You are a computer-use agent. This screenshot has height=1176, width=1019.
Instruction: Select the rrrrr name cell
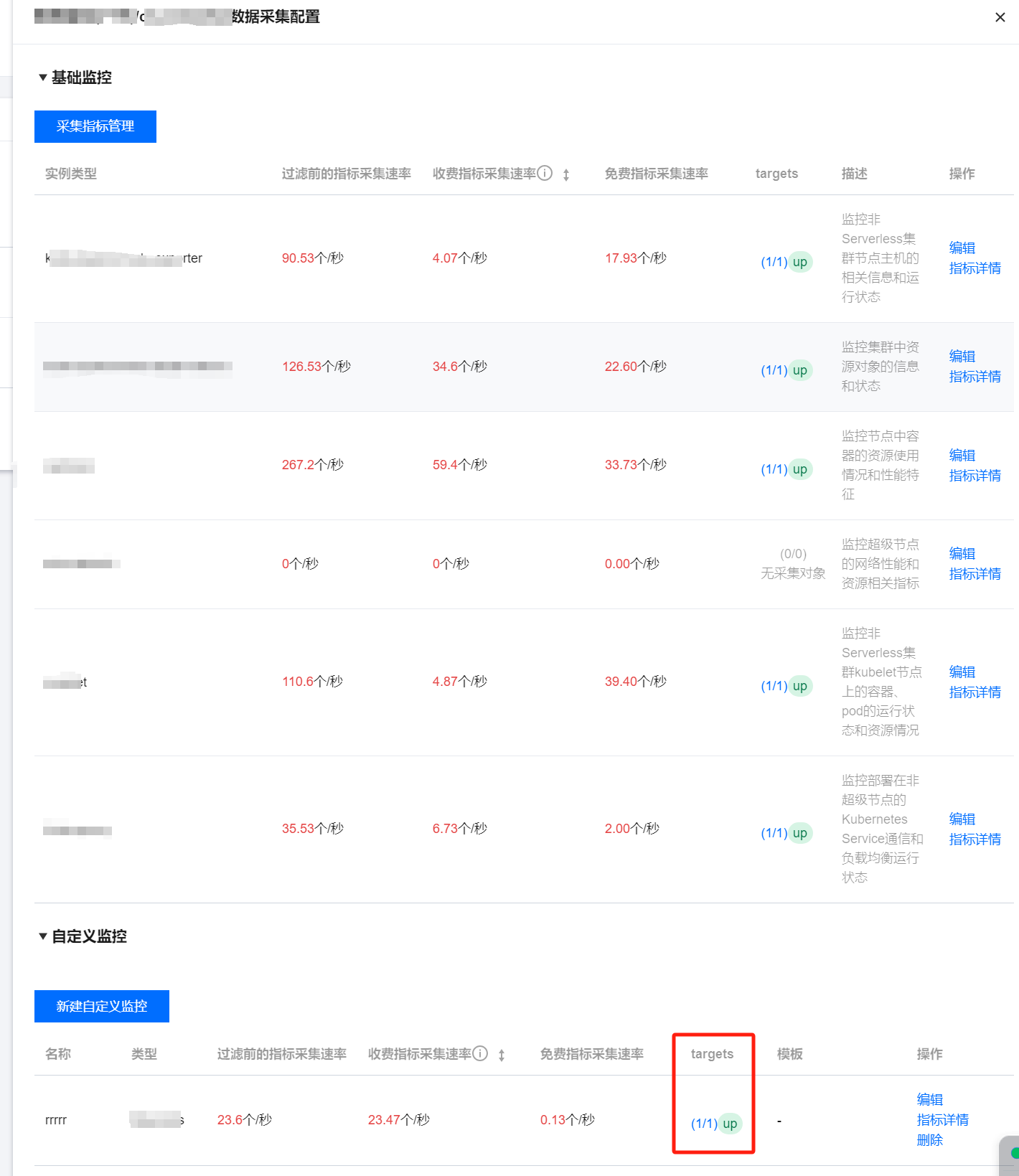56,1120
